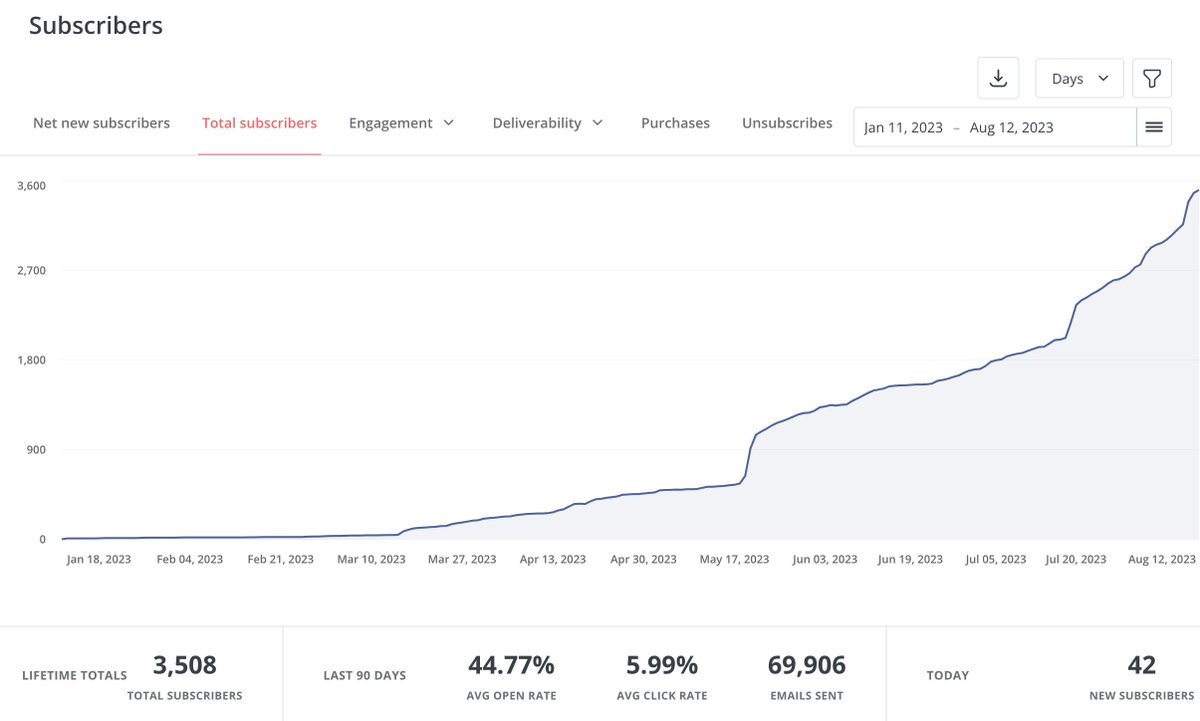Click the Total subscribers tab
The width and height of the screenshot is (1200, 721).
coord(259,122)
